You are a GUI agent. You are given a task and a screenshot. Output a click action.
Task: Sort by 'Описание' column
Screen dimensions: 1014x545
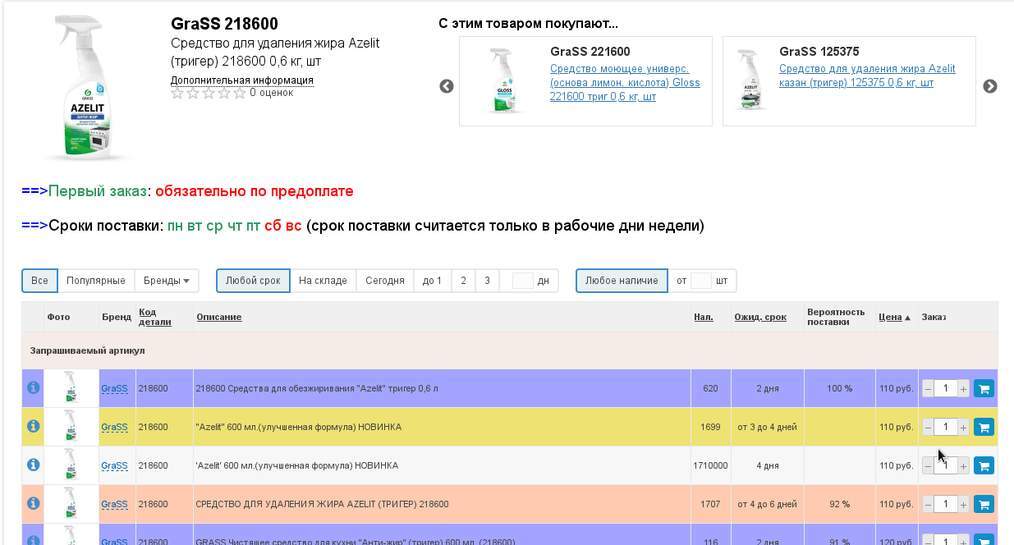(219, 317)
